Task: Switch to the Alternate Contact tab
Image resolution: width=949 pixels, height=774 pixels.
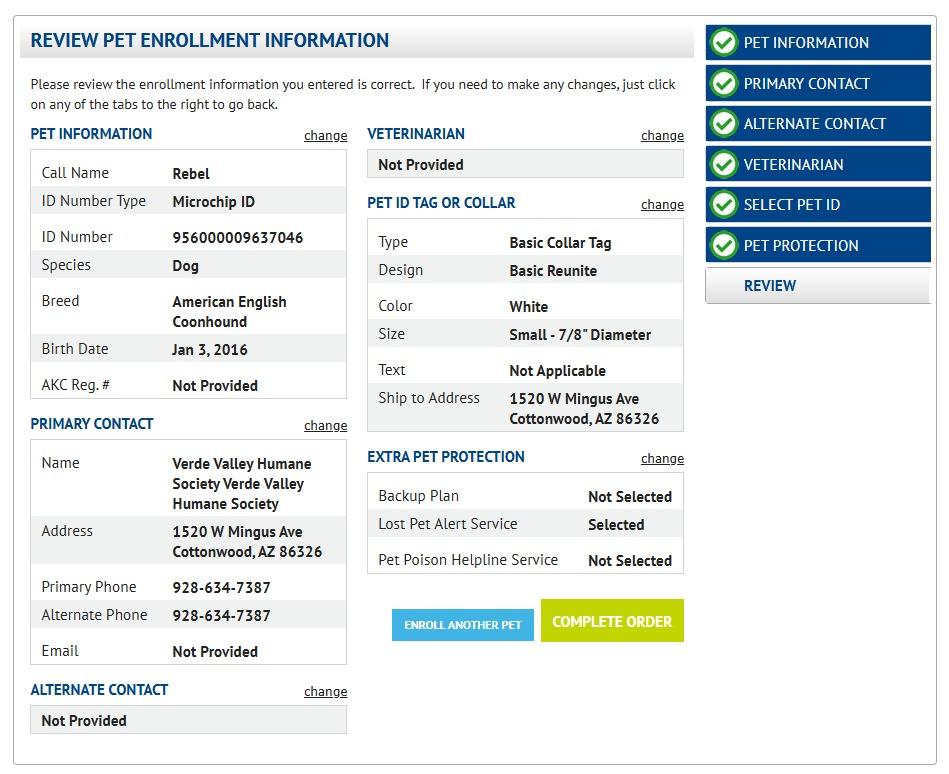Action: 814,124
